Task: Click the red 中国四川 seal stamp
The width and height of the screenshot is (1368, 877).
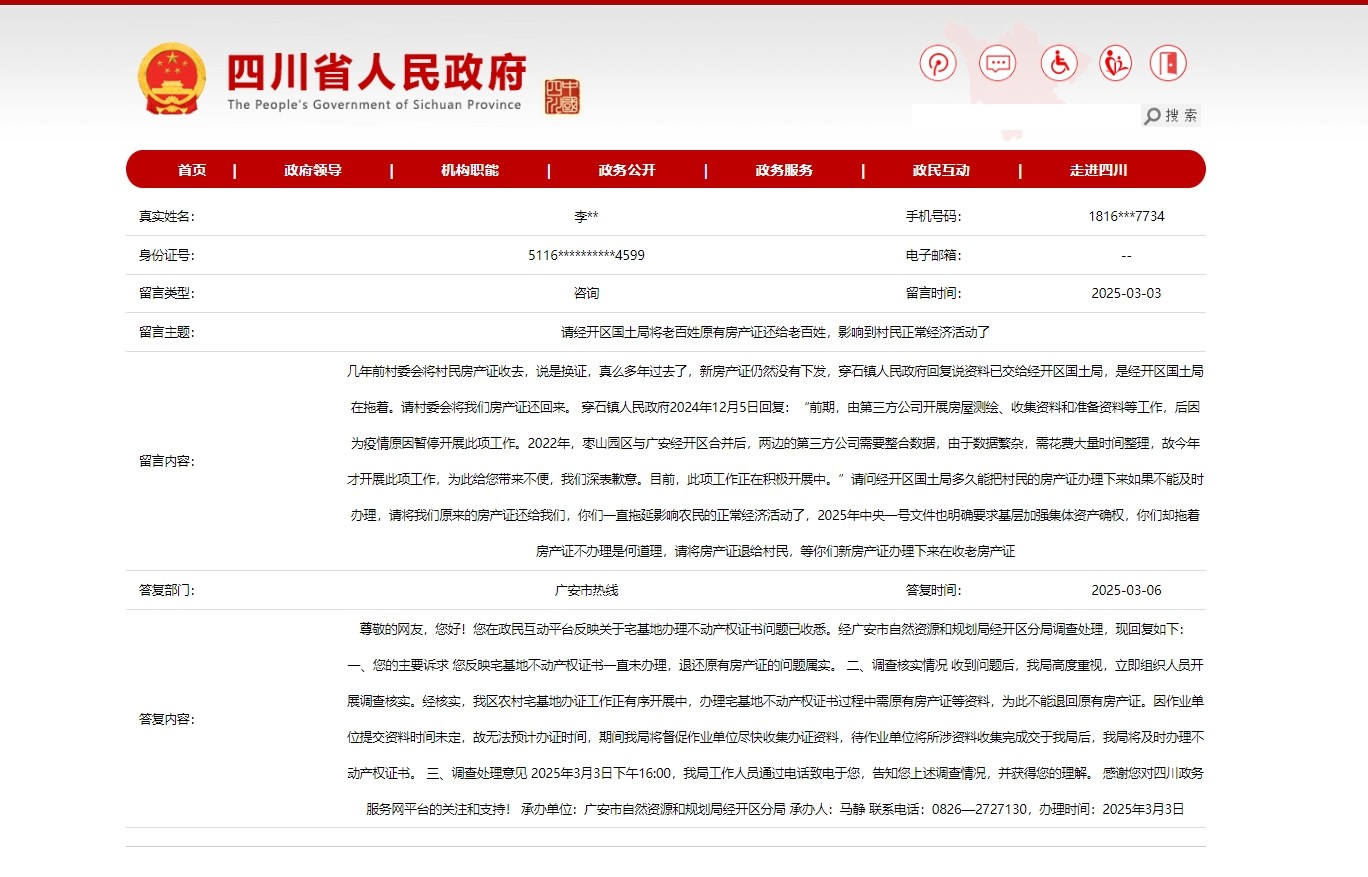Action: (x=562, y=97)
